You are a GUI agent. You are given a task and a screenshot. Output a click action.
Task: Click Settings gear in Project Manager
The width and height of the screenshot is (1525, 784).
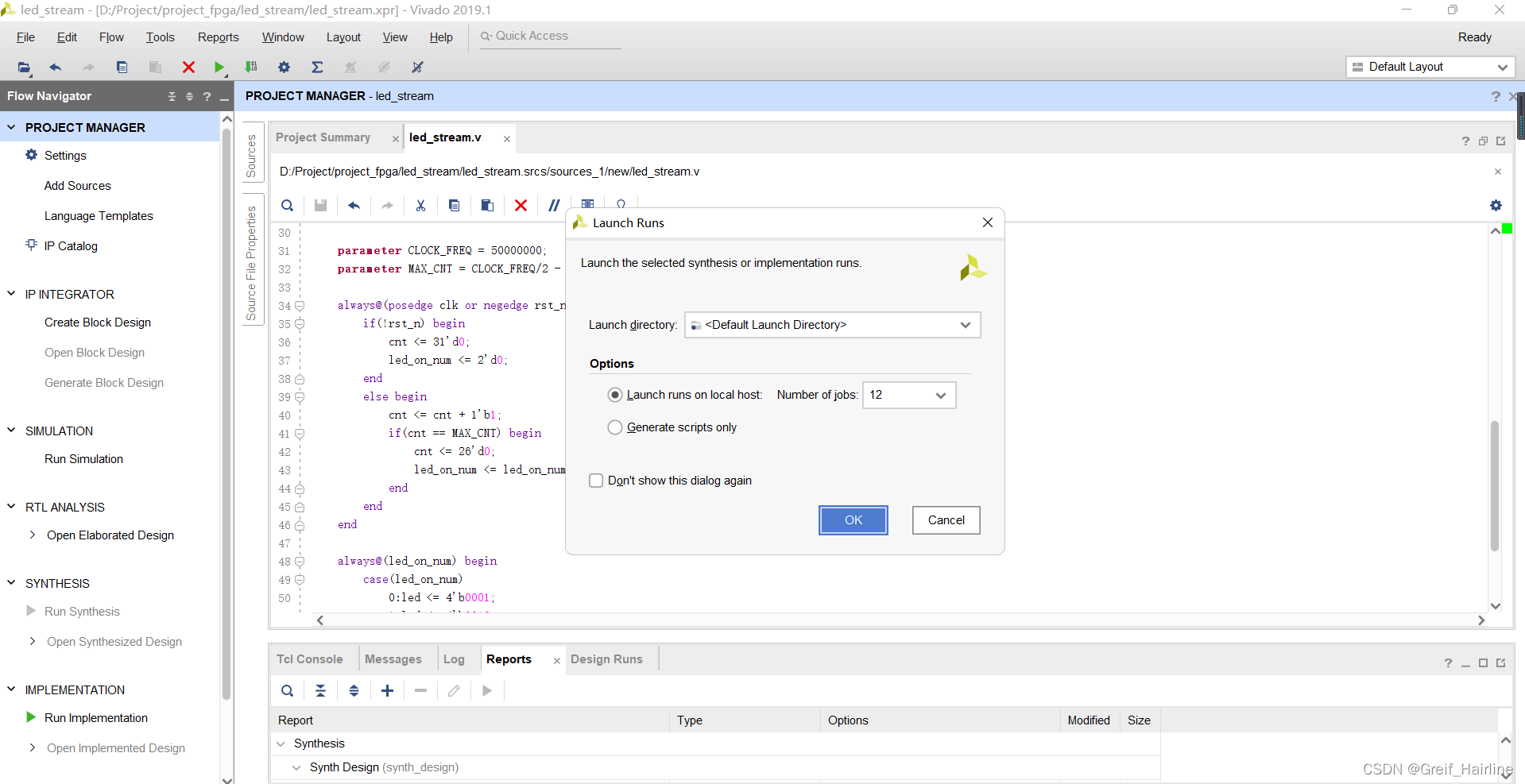[x=32, y=155]
